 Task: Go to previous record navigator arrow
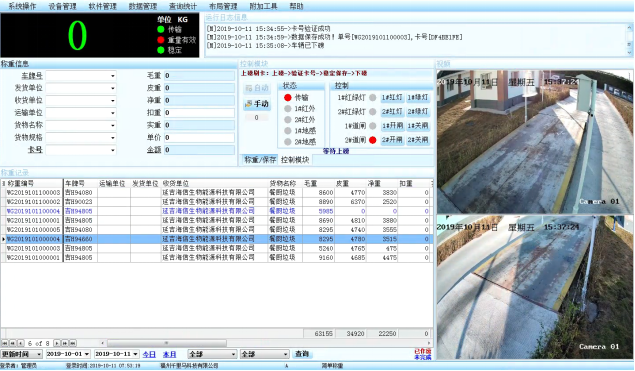pos(21,343)
